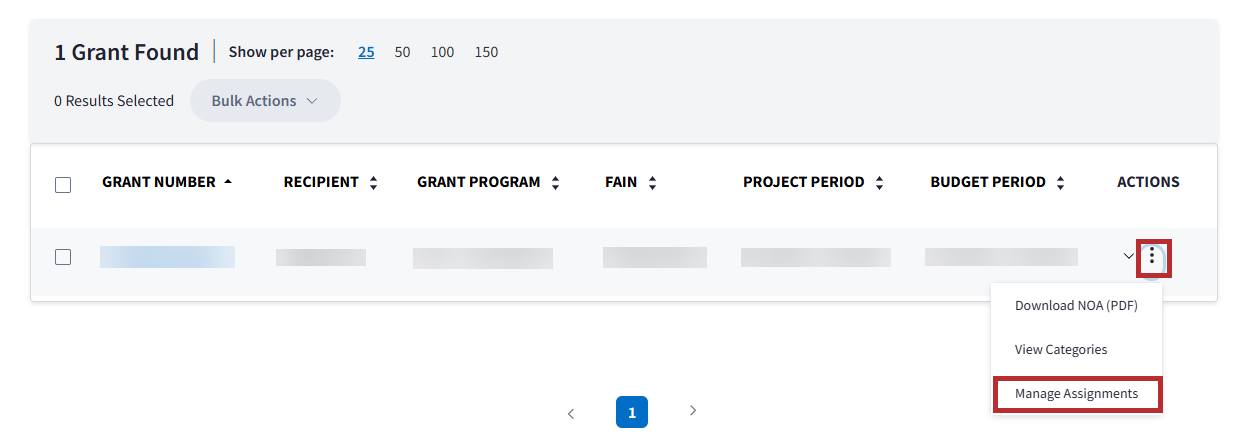Sort by Grant Number column arrow
The image size is (1246, 436).
(228, 182)
